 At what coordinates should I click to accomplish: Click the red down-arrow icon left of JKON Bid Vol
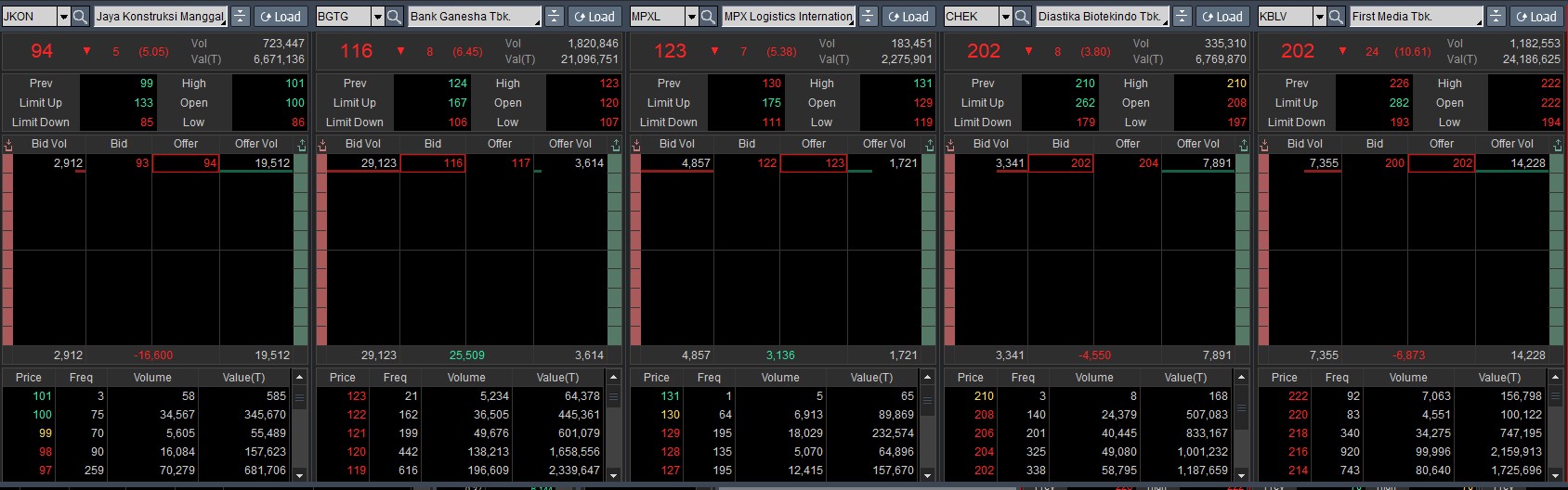coord(8,144)
